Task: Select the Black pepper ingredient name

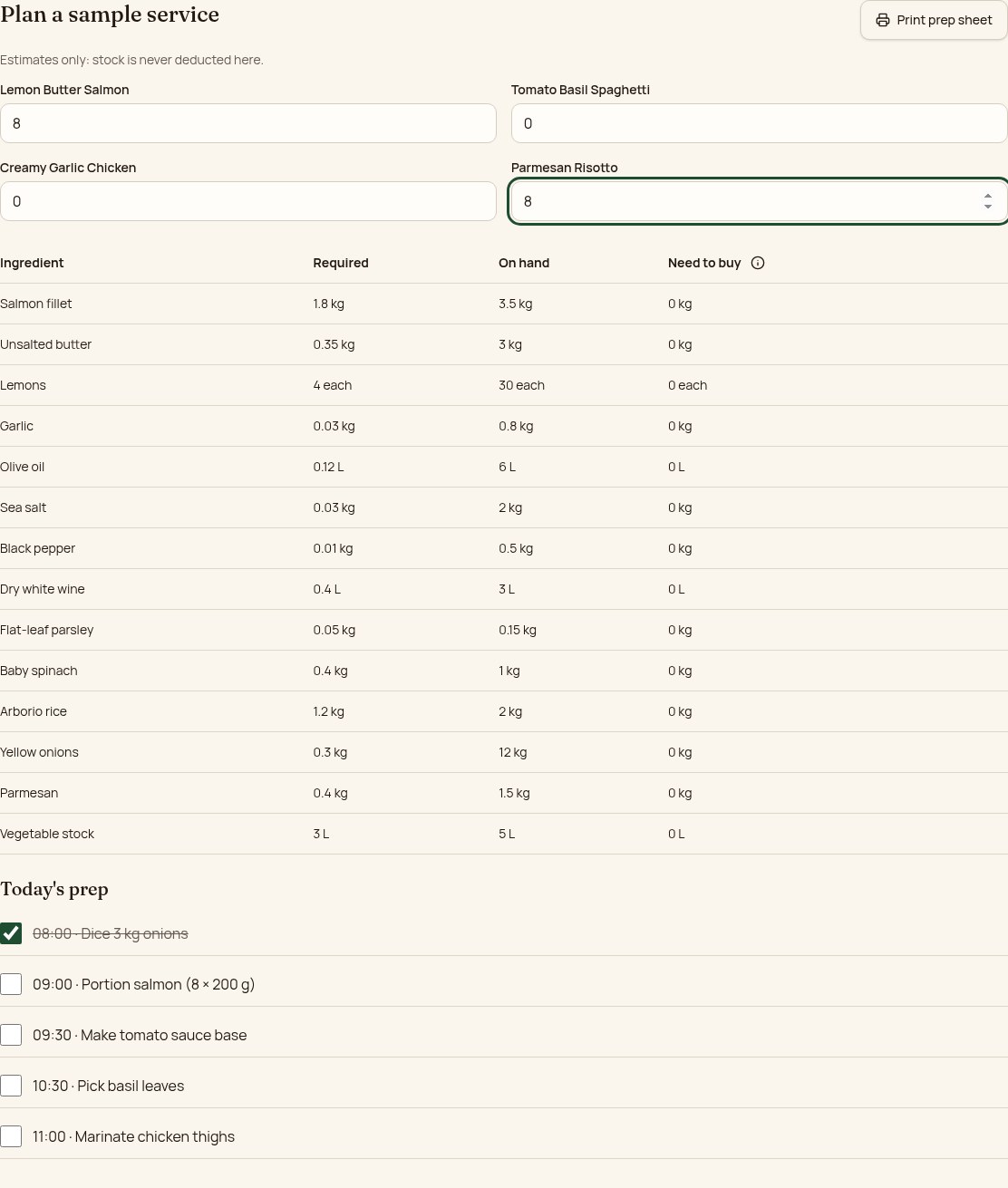Action: pyautogui.click(x=38, y=548)
